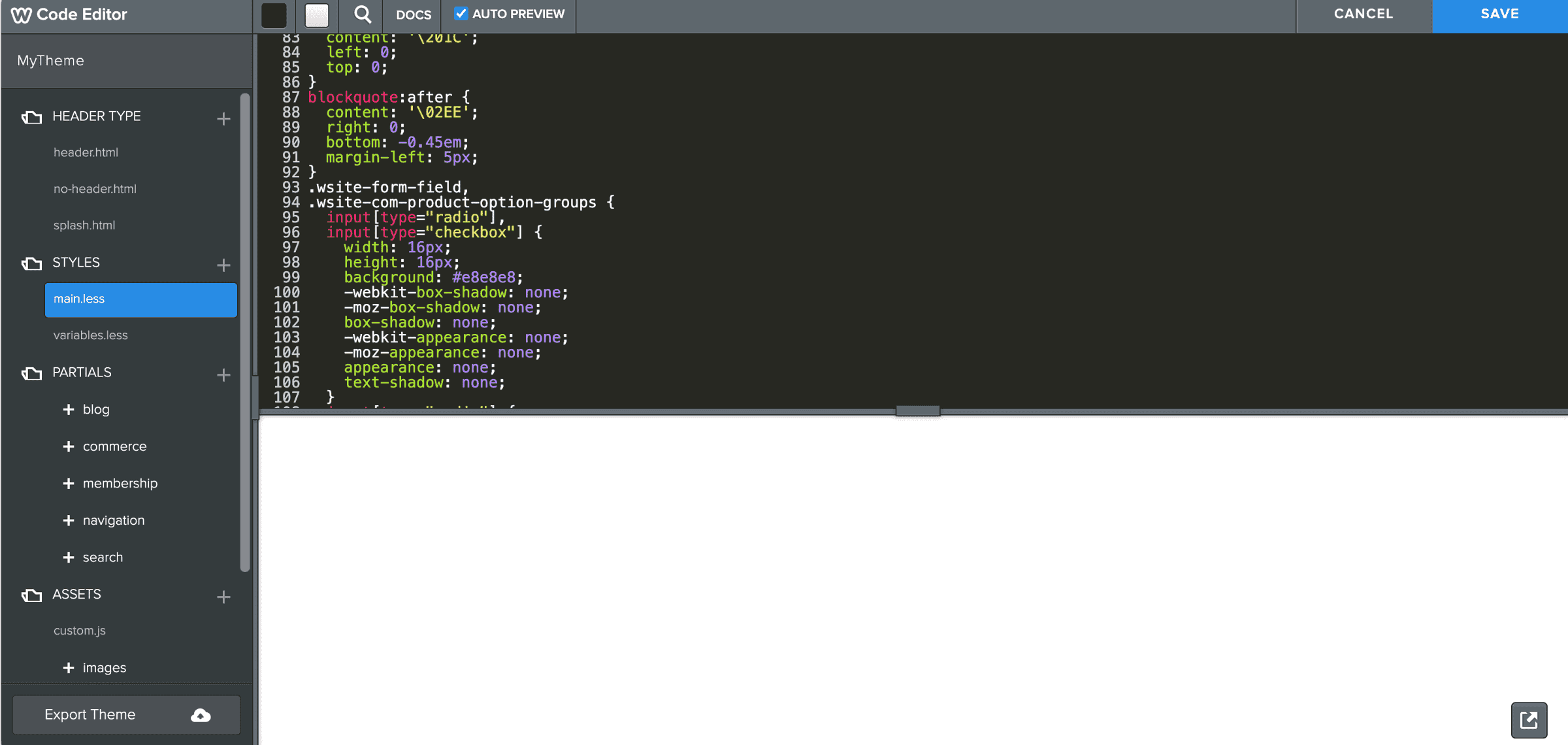The image size is (1568, 745).
Task: Expand the search partials folder
Action: coord(69,557)
